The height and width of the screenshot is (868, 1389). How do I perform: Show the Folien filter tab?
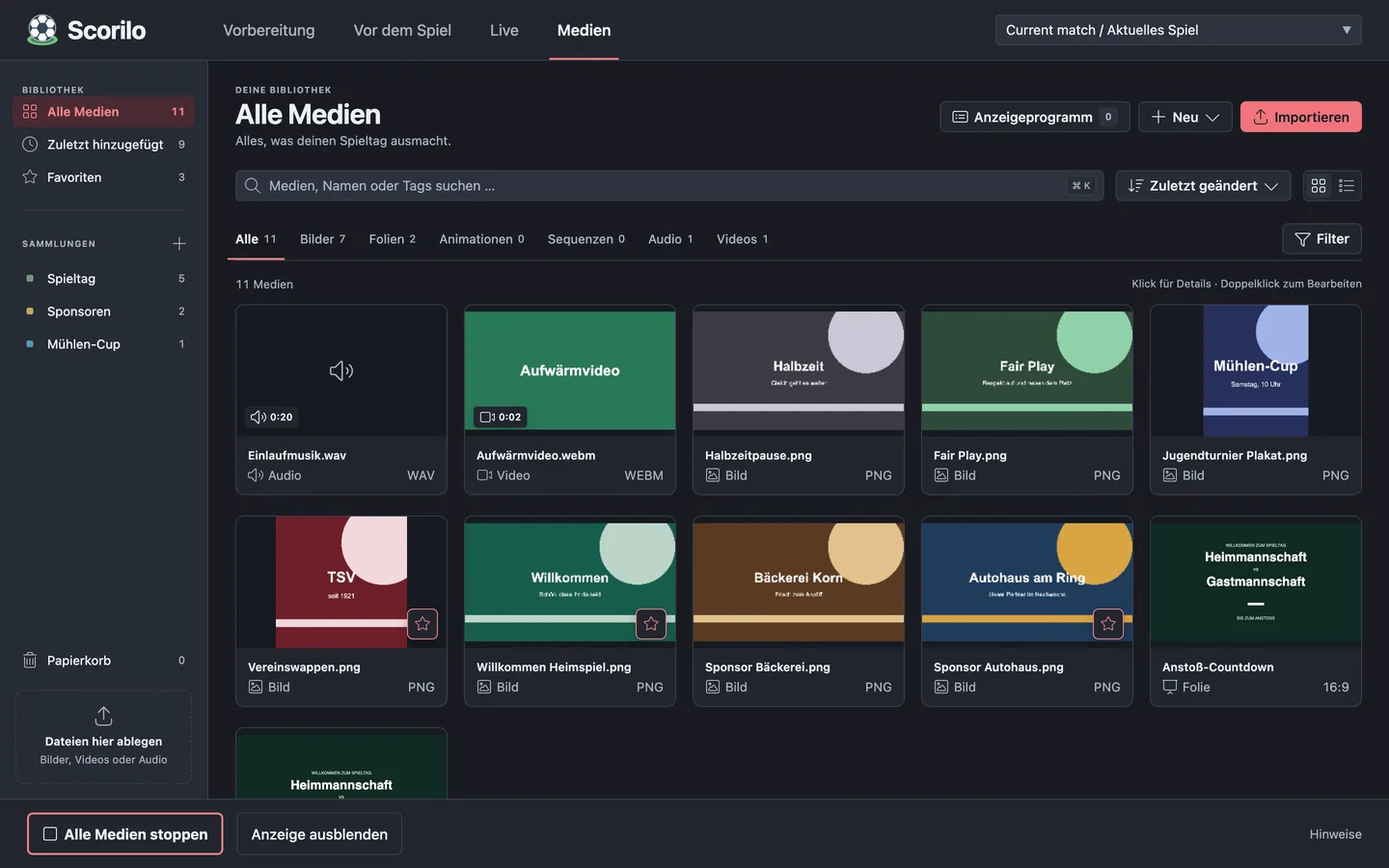[x=393, y=239]
